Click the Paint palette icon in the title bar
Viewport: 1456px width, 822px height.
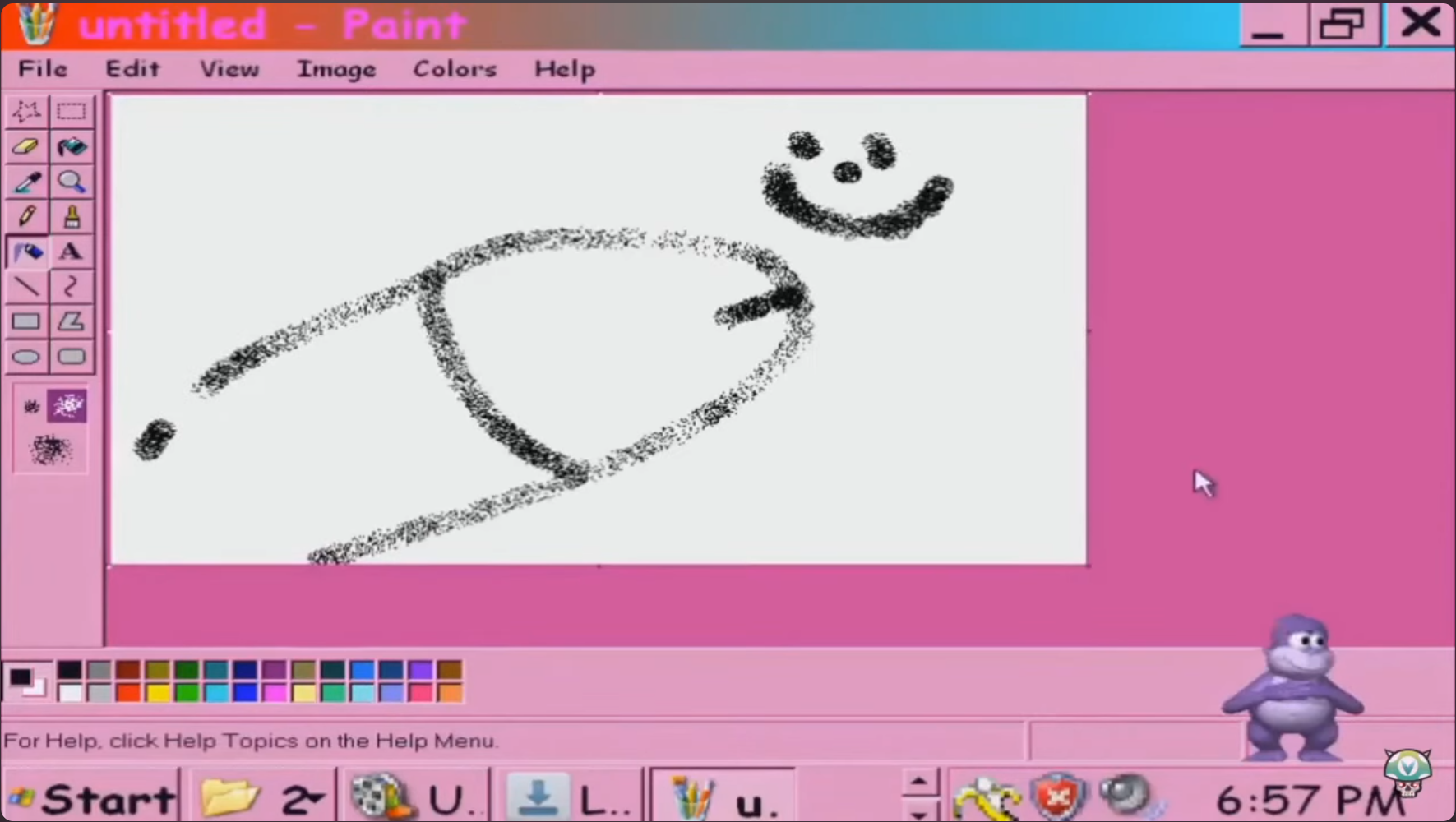pyautogui.click(x=36, y=23)
